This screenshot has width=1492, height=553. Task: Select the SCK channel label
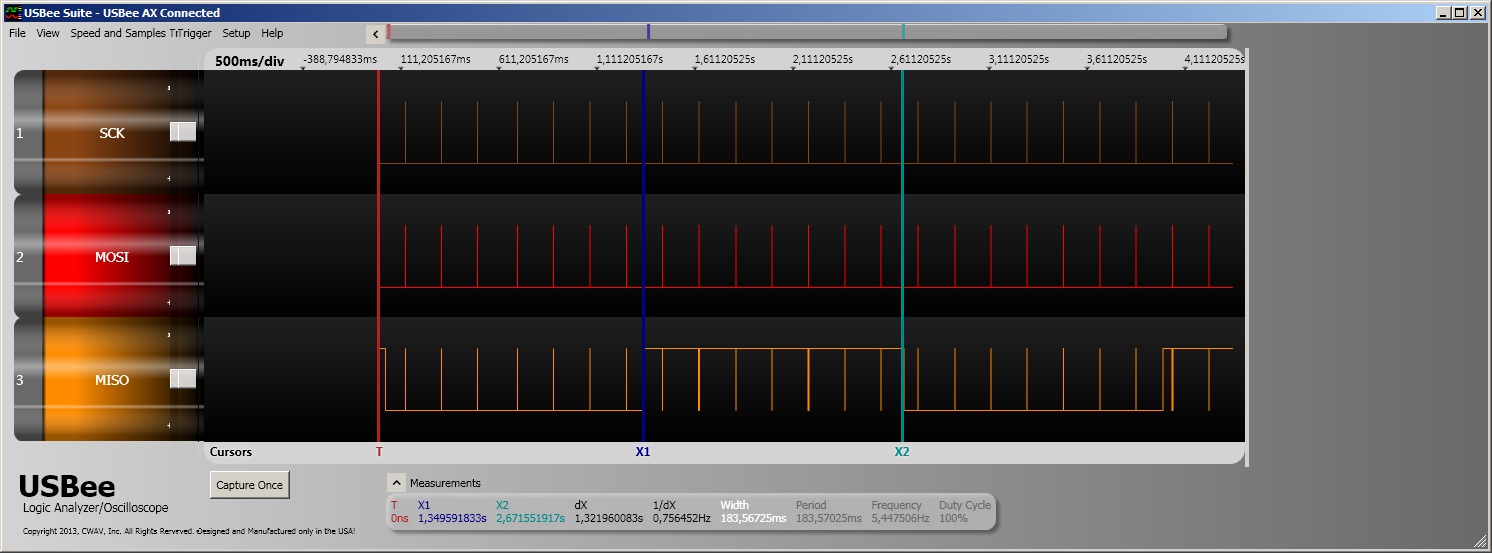[112, 133]
